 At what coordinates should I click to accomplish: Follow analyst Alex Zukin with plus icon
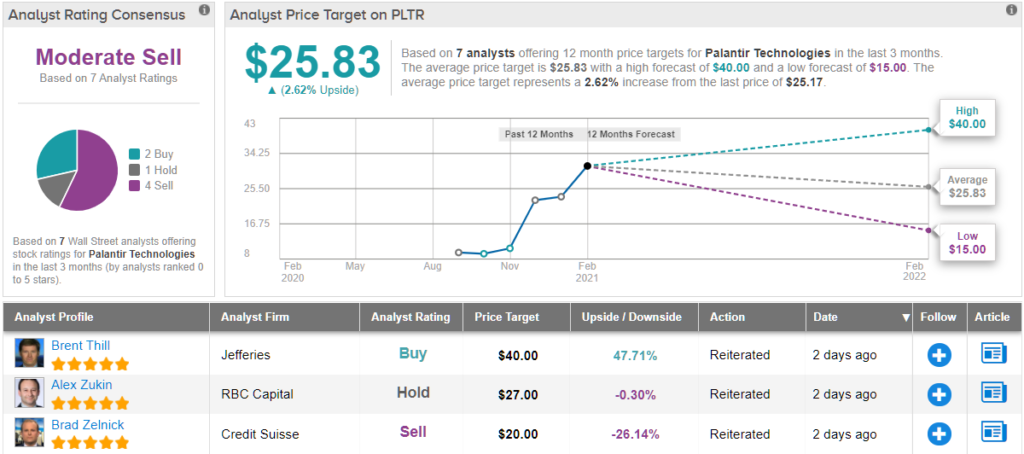(x=939, y=393)
